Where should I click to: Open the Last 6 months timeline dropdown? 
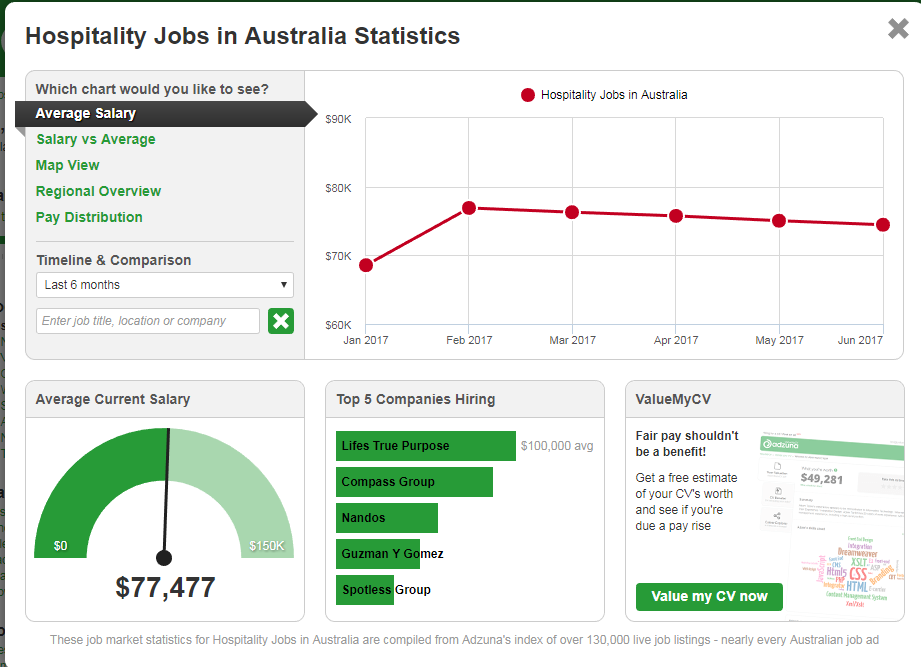(x=164, y=285)
